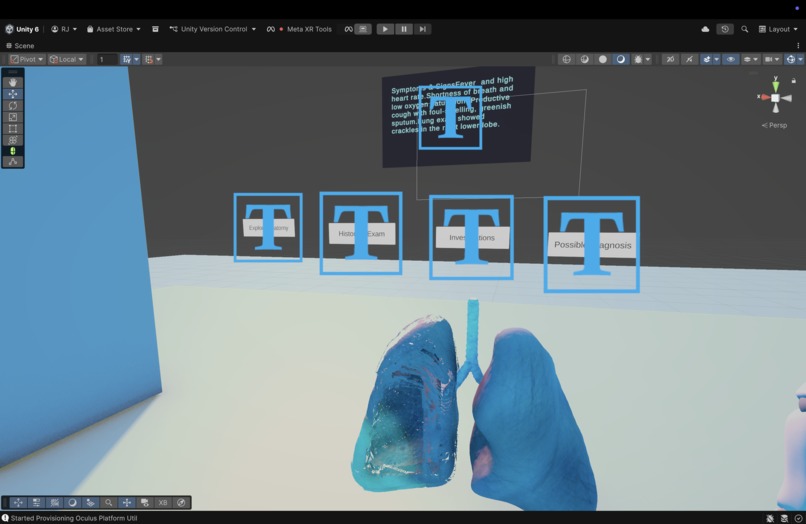Select the Rect transform tool
Screen dimensions: 806x524
coord(13,129)
